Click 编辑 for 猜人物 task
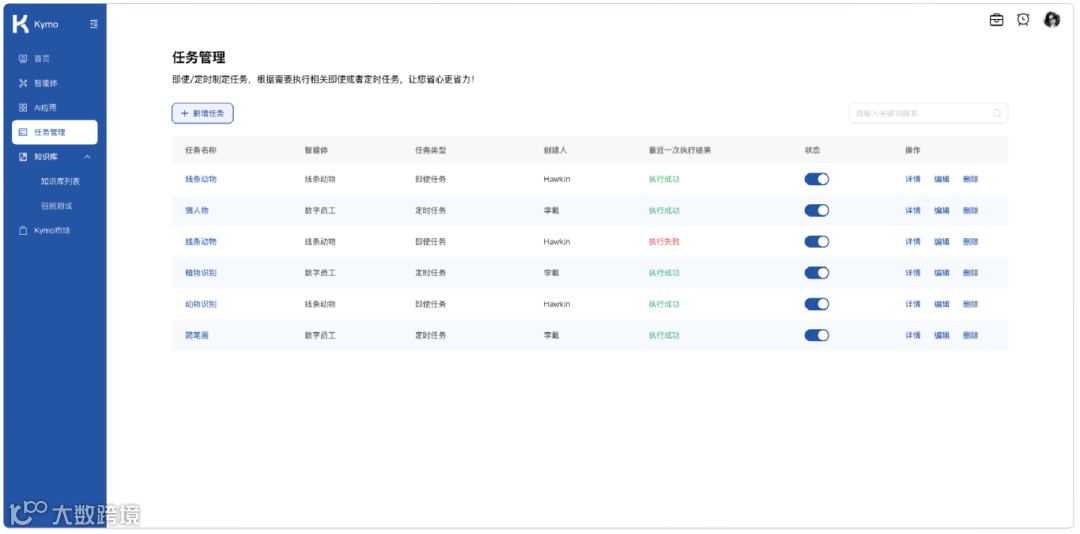Image resolution: width=1080 pixels, height=534 pixels. pos(942,210)
